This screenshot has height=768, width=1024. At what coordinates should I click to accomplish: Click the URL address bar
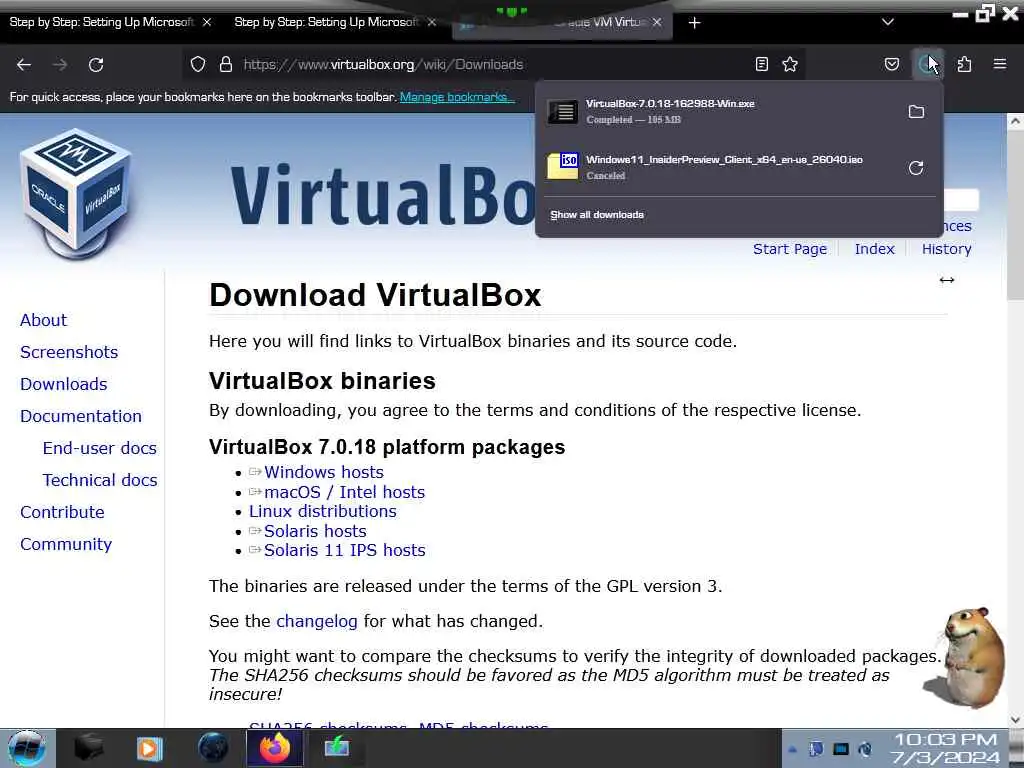493,65
